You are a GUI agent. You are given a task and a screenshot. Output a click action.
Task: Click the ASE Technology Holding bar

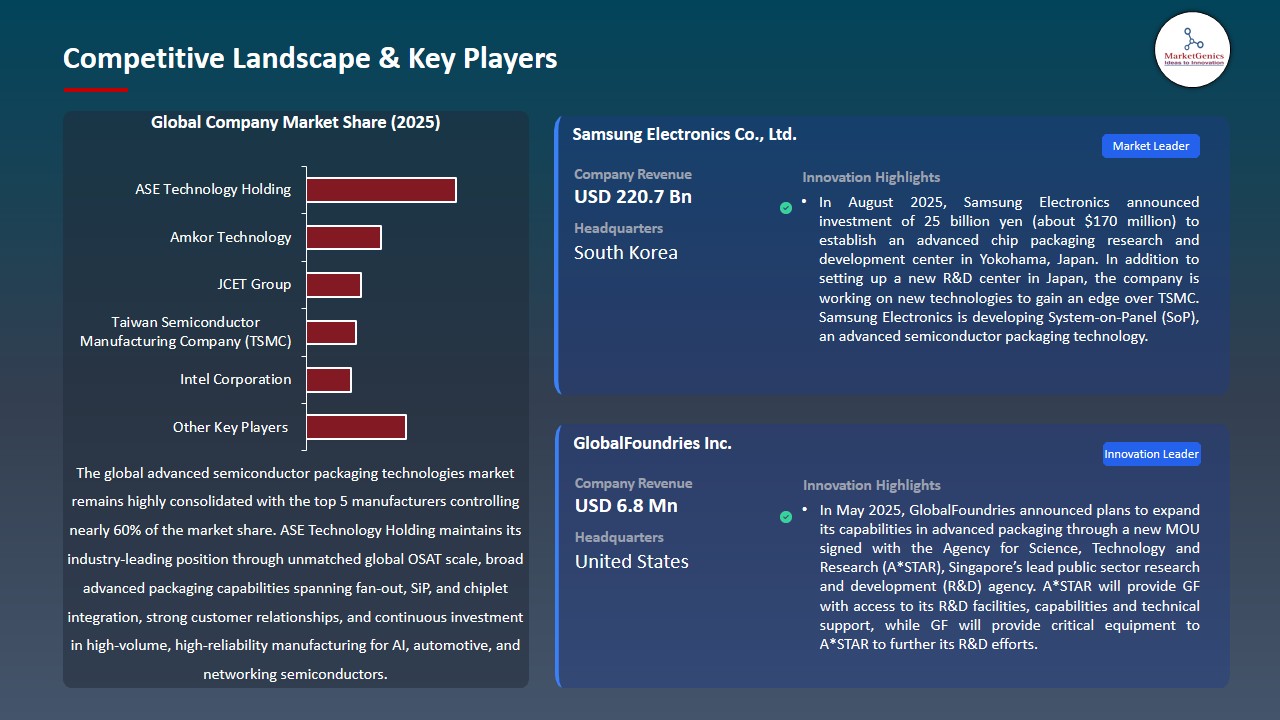(380, 189)
